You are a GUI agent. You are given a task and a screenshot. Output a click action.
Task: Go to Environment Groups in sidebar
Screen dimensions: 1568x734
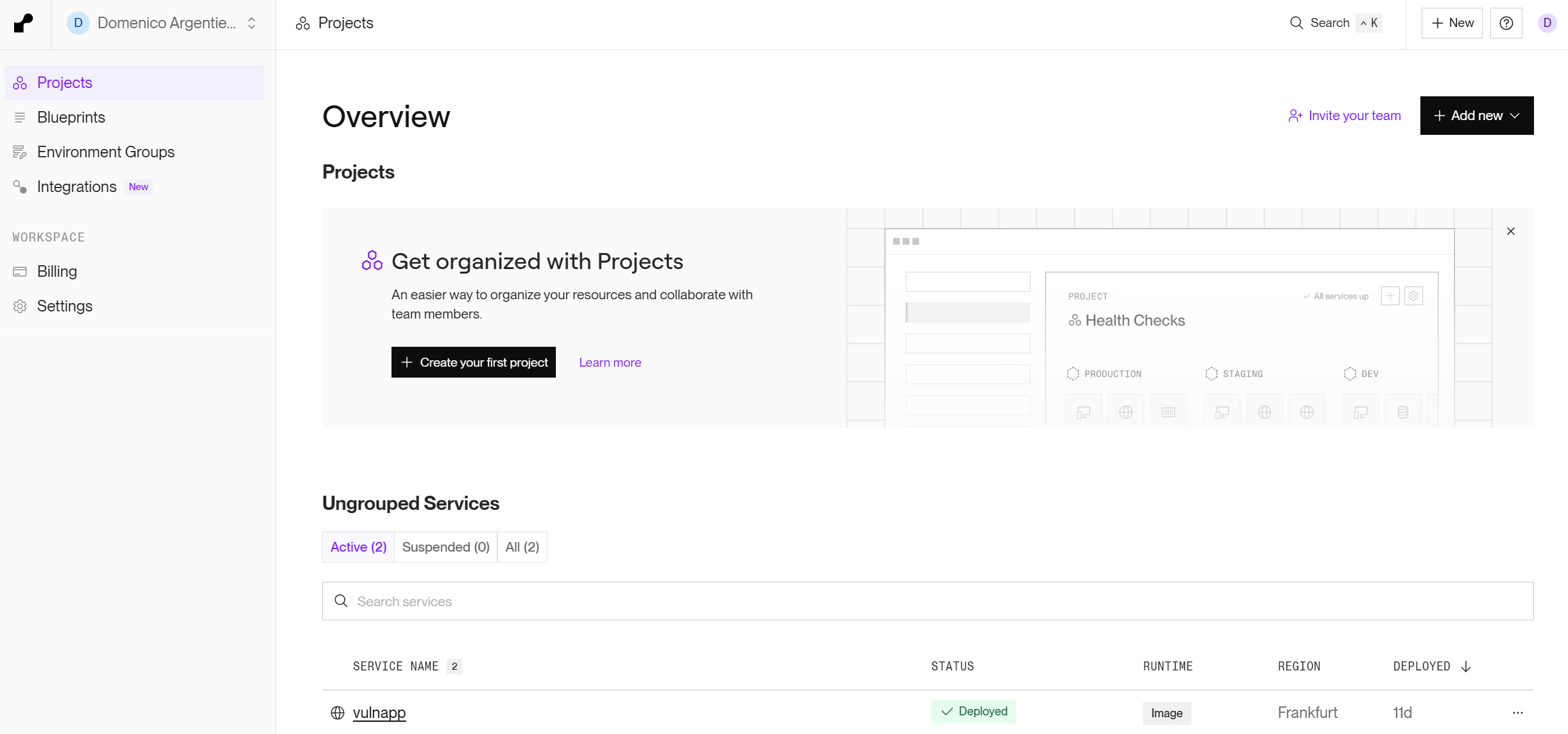tap(106, 152)
